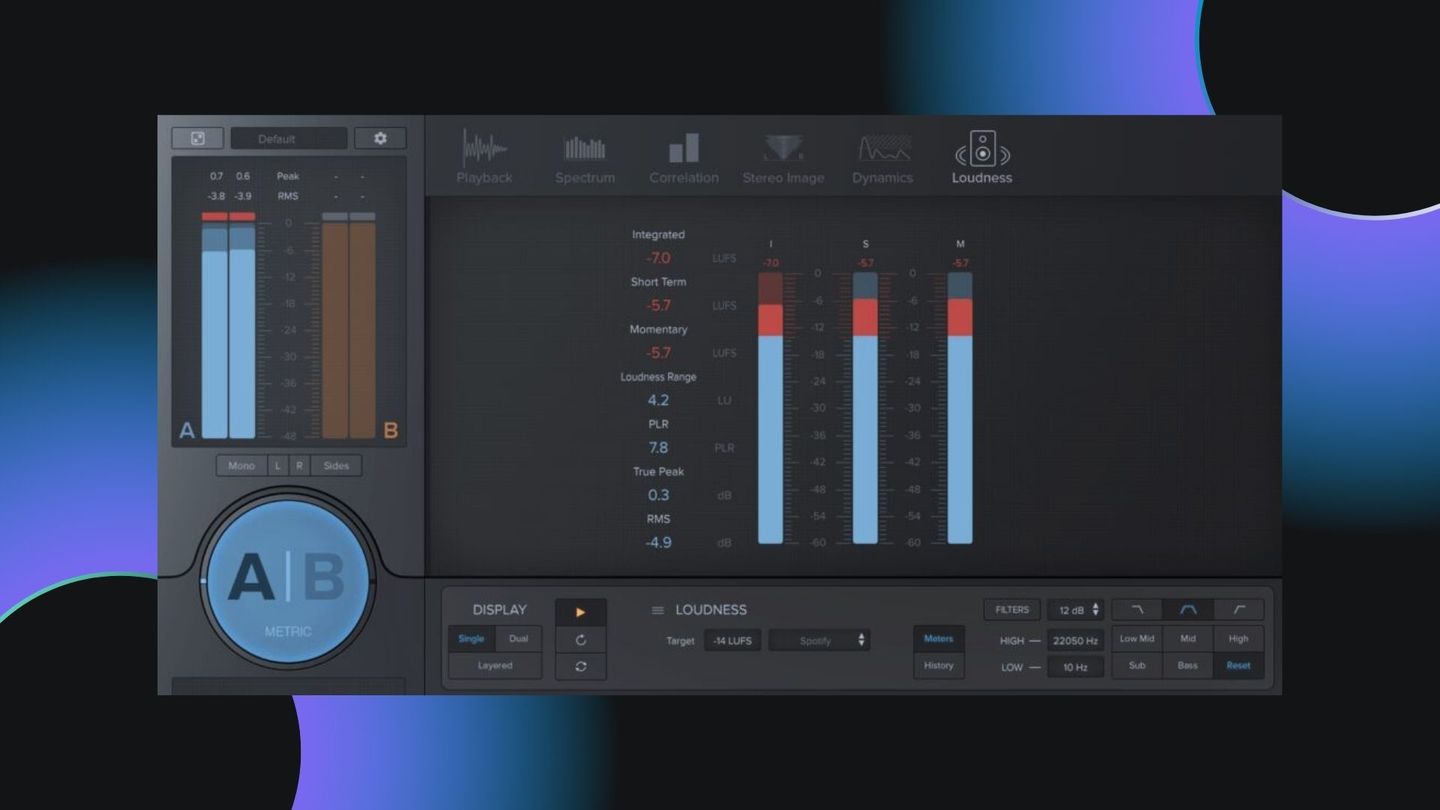Select the low-pass filter shape icon
This screenshot has width=1440, height=810.
click(x=1138, y=610)
